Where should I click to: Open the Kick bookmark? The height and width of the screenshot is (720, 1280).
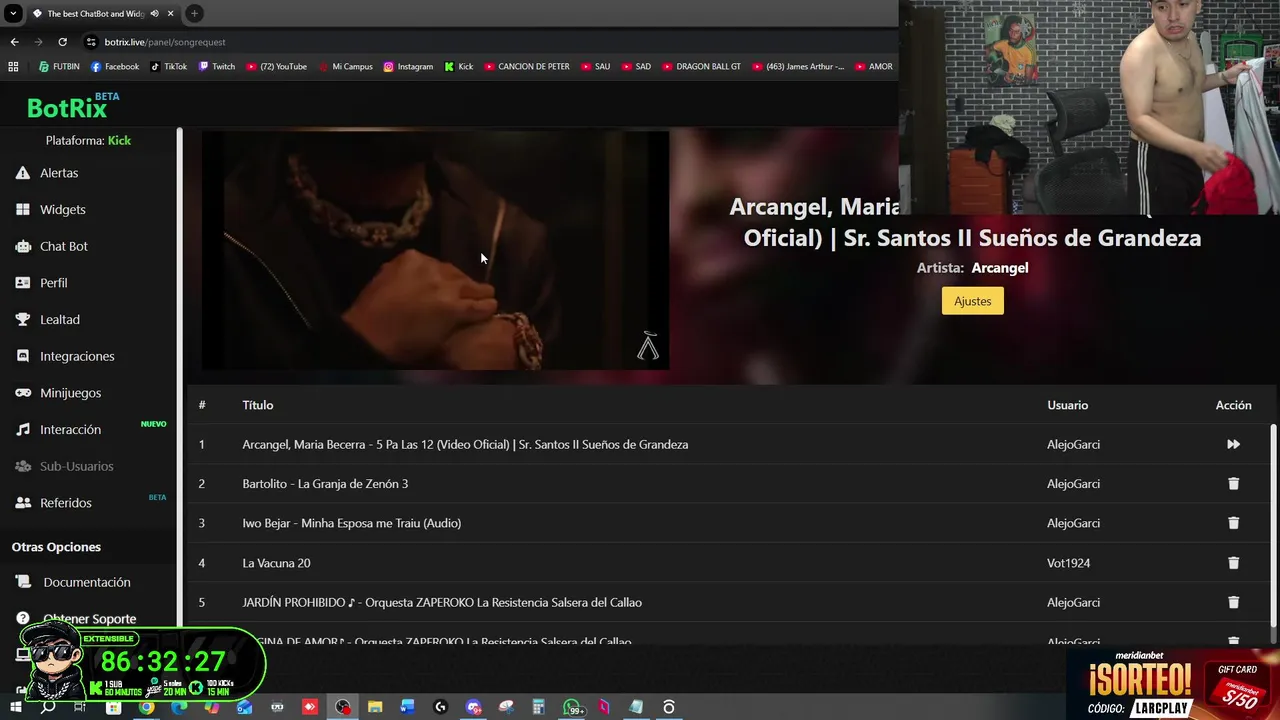(x=459, y=67)
